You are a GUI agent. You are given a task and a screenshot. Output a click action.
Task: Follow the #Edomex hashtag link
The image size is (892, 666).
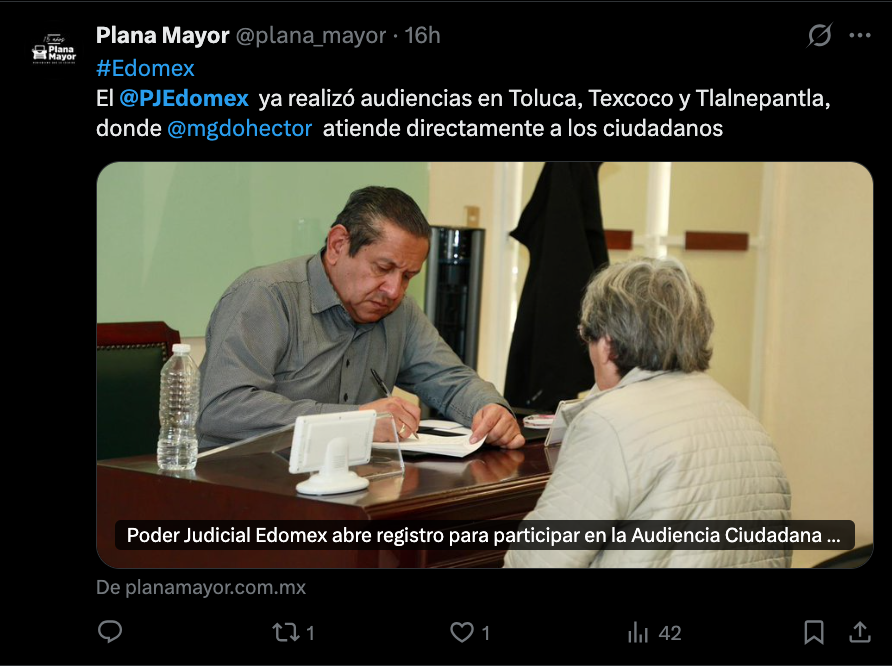(x=145, y=68)
